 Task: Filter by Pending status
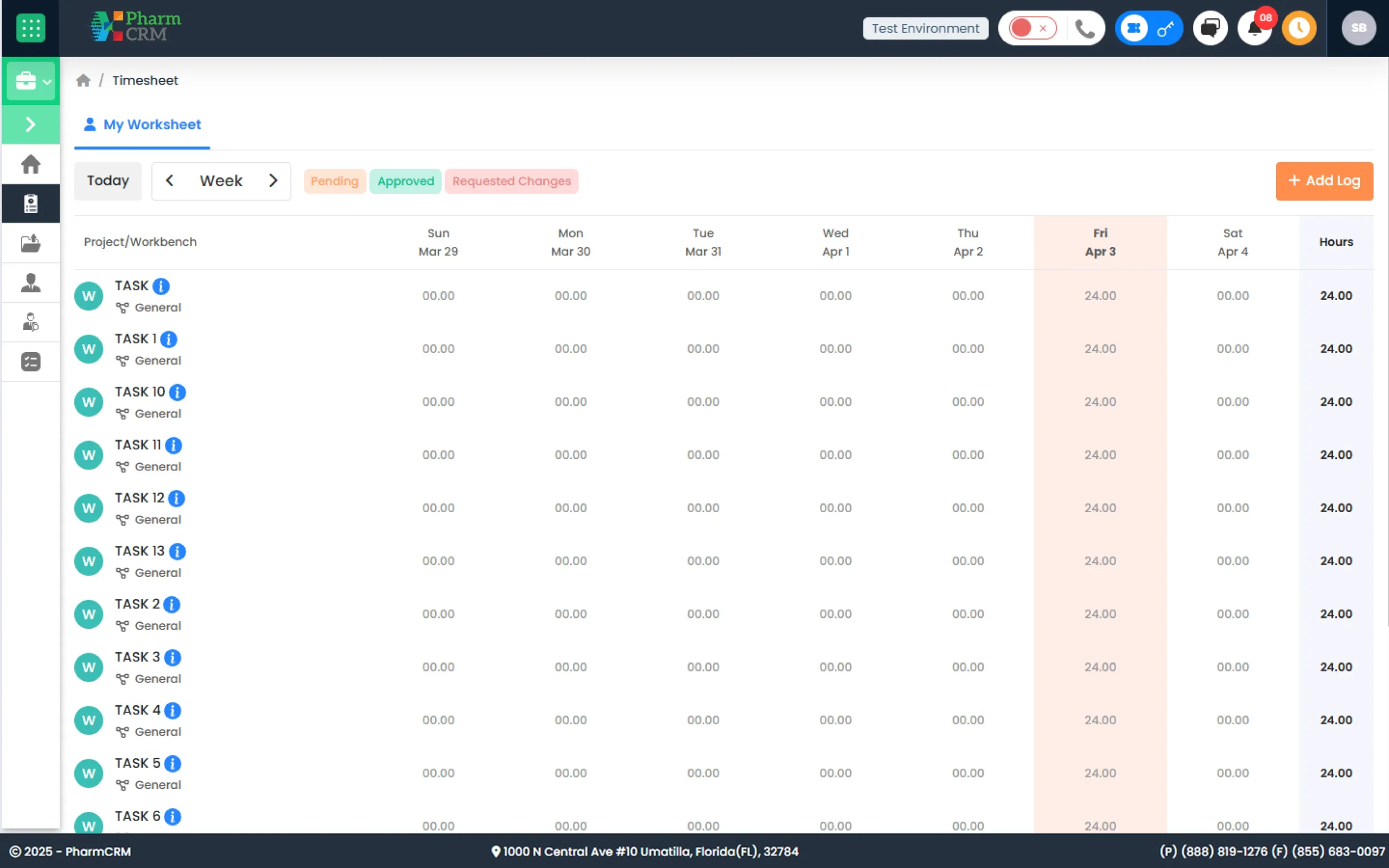pyautogui.click(x=335, y=181)
